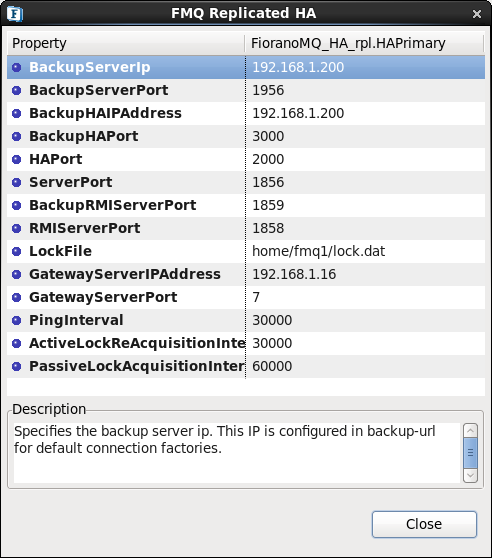Click the bullet icon next to BackupHAIPAddress
Screen dimensions: 492x558
[17, 114]
